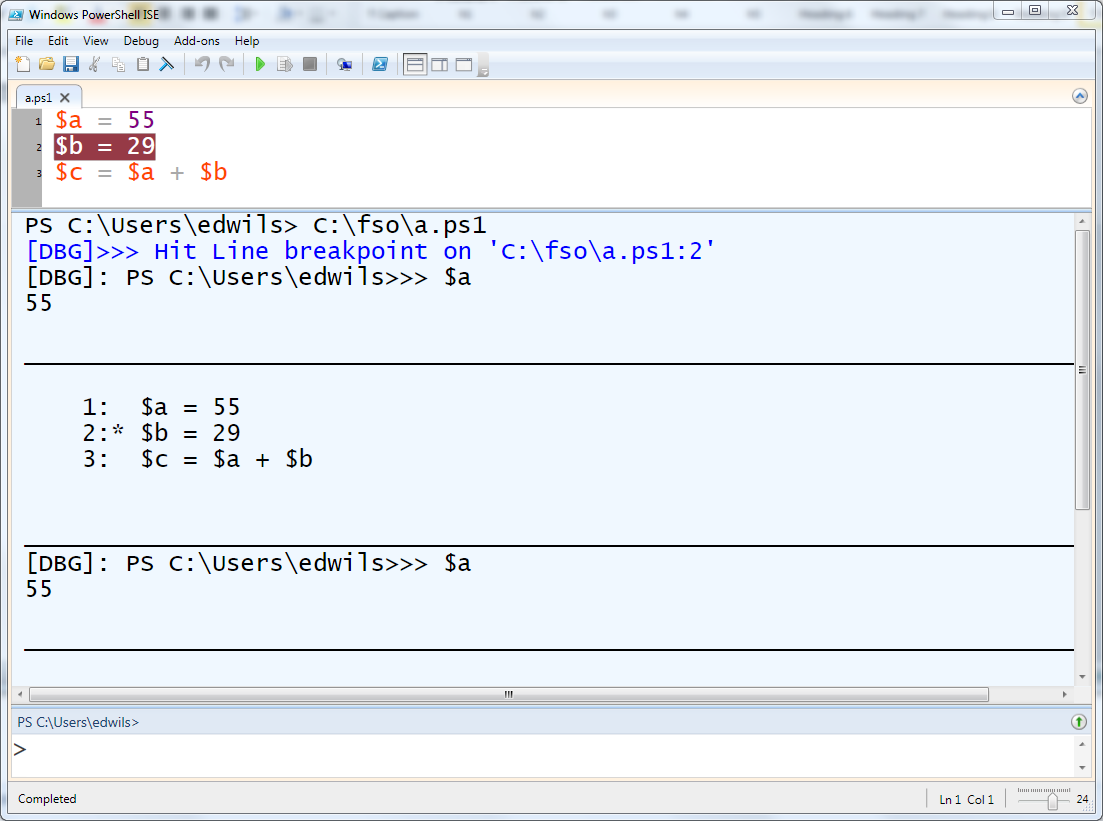Screen dimensions: 1103x821
Task: Collapse the script pane with the chevron
Action: click(1080, 96)
